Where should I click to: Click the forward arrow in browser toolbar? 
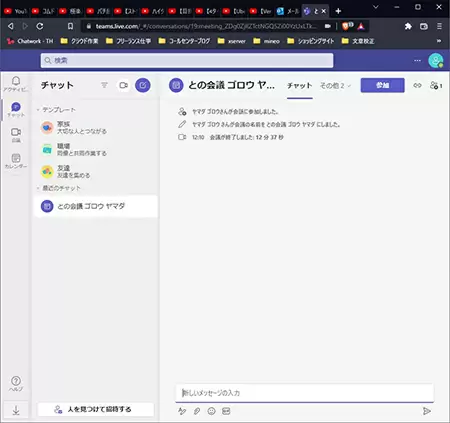pyautogui.click(x=25, y=26)
